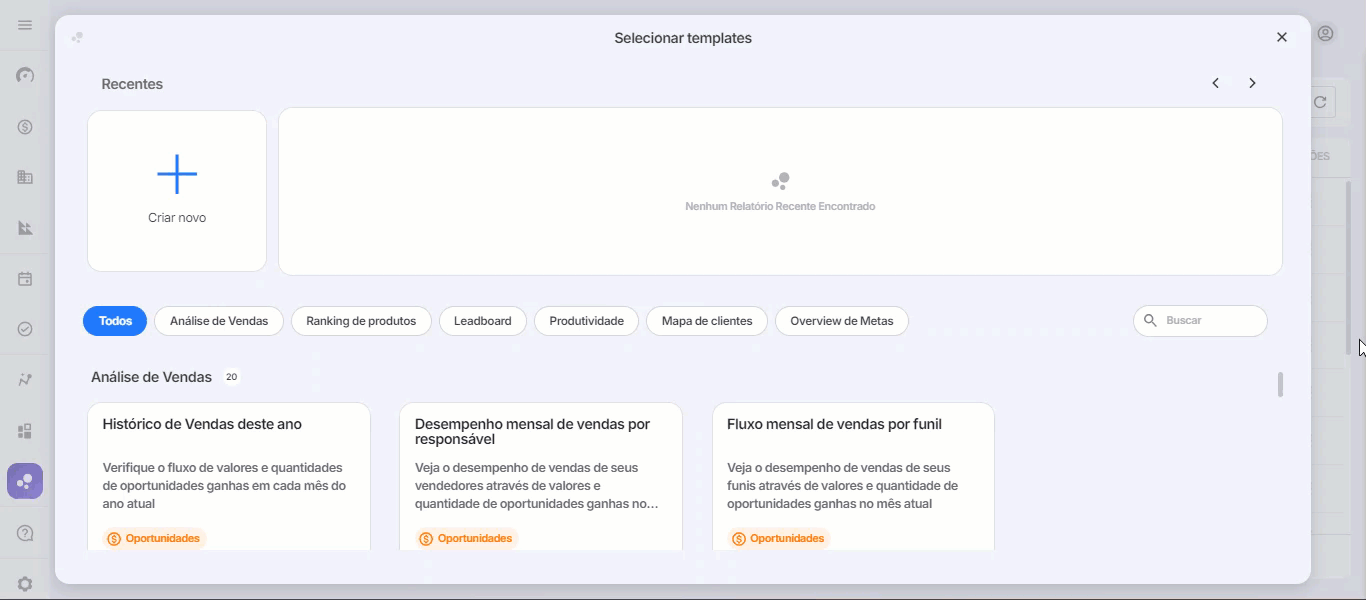Click the magnifier icon in search box
This screenshot has height=600, width=1366.
click(x=1150, y=321)
